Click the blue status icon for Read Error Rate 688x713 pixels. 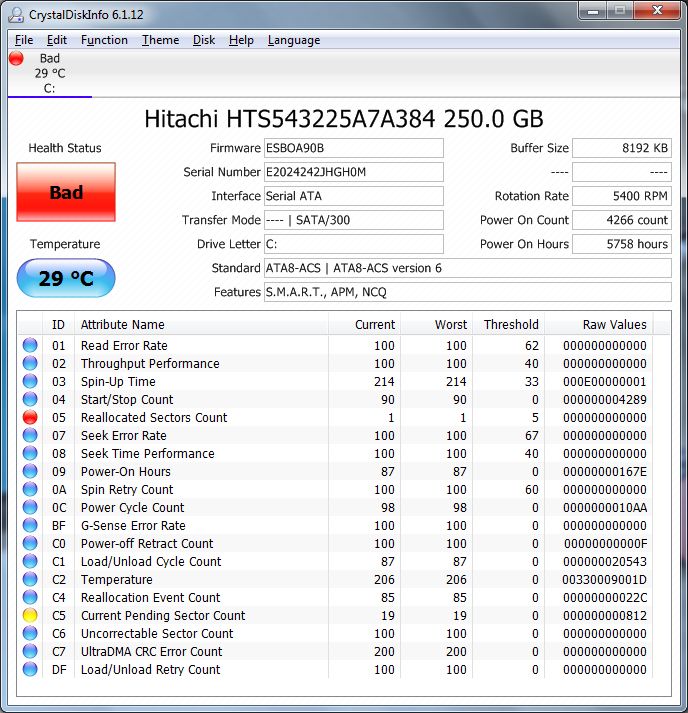pyautogui.click(x=30, y=345)
